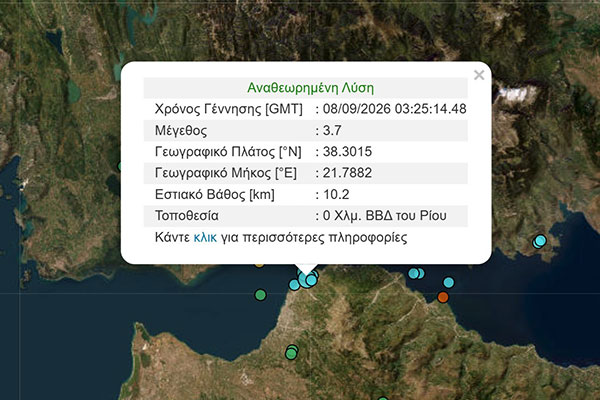Click the green marker pair on land

coord(292,352)
